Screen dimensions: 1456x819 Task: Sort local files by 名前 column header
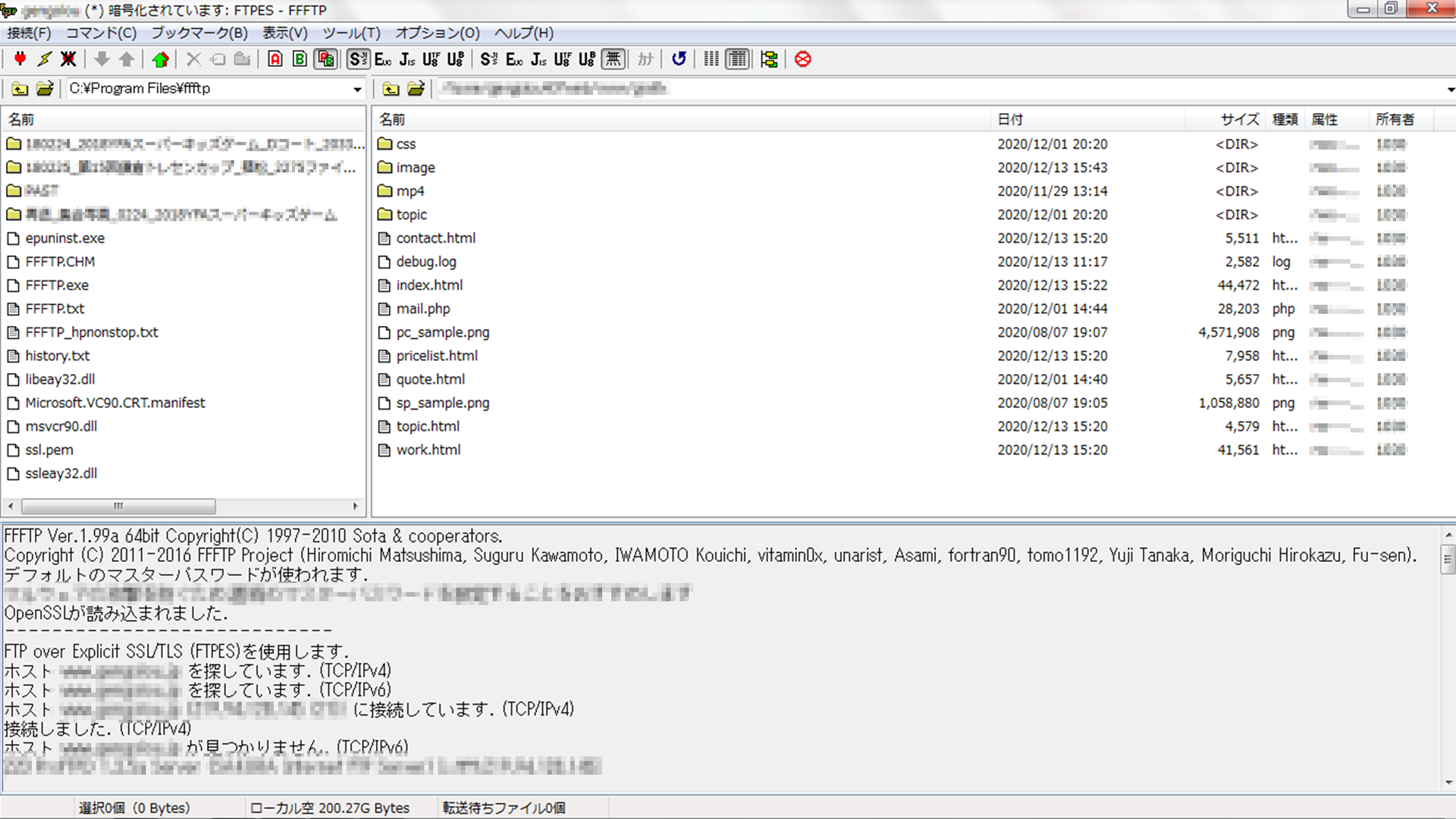tap(184, 119)
